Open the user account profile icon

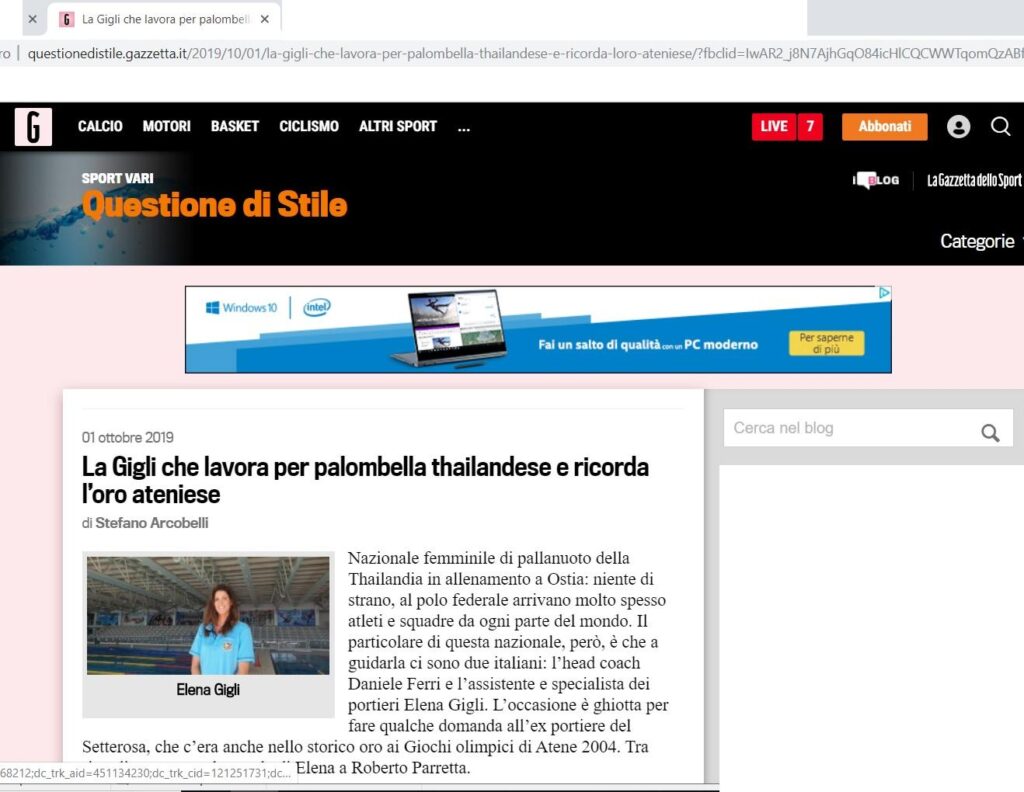(958, 126)
